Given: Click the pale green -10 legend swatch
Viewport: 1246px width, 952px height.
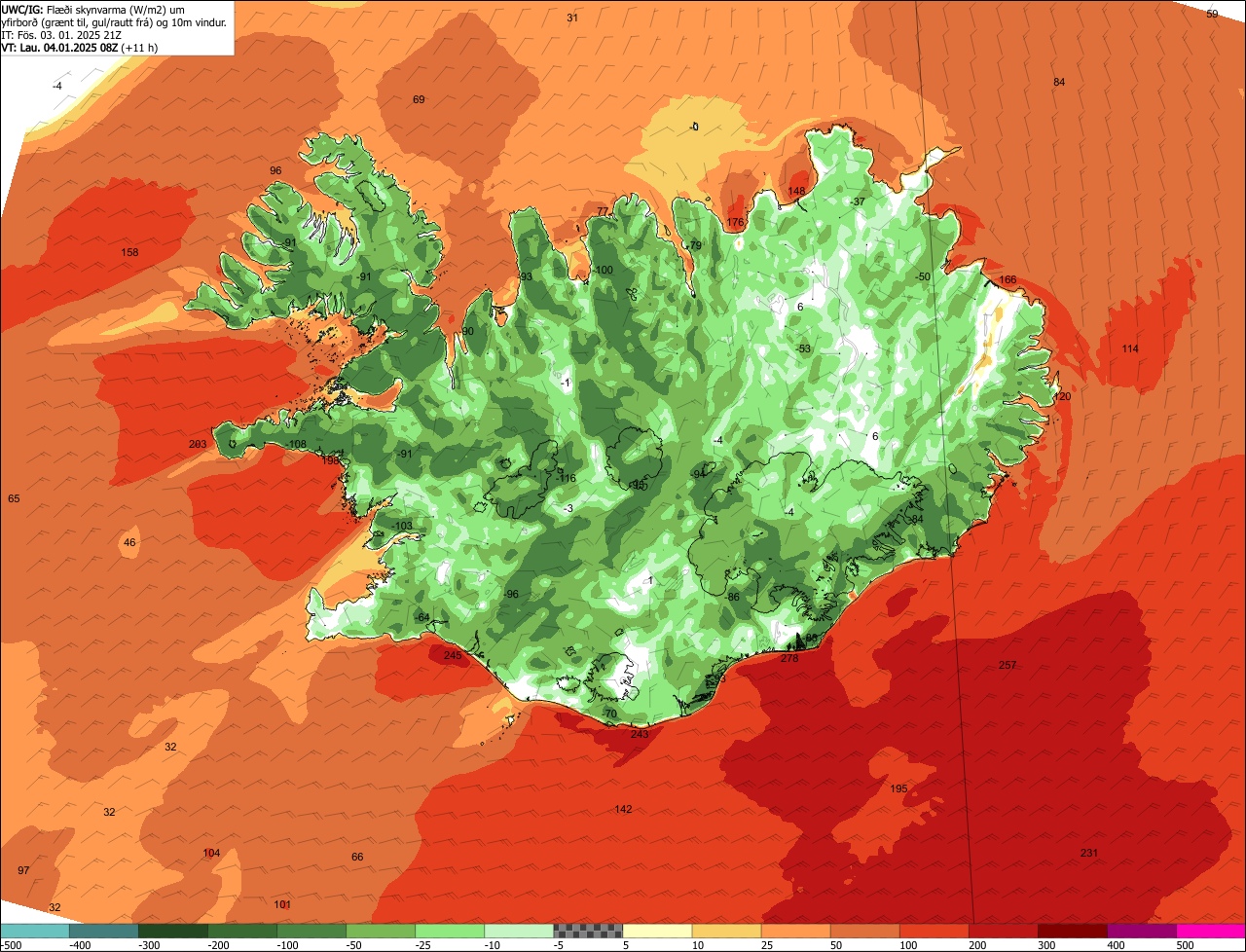Looking at the screenshot, I should pyautogui.click(x=519, y=931).
